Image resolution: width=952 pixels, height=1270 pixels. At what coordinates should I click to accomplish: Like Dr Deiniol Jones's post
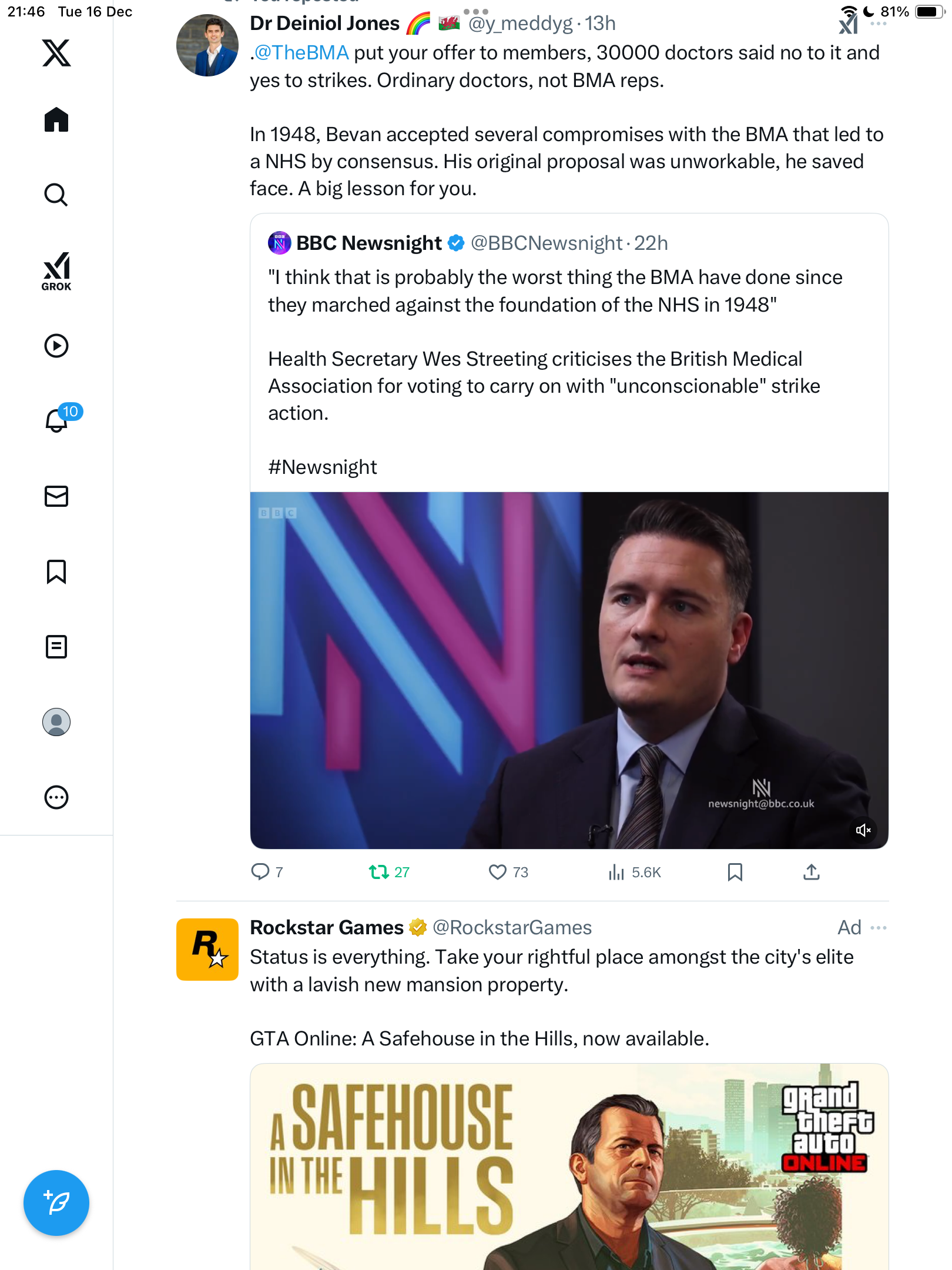tap(498, 872)
